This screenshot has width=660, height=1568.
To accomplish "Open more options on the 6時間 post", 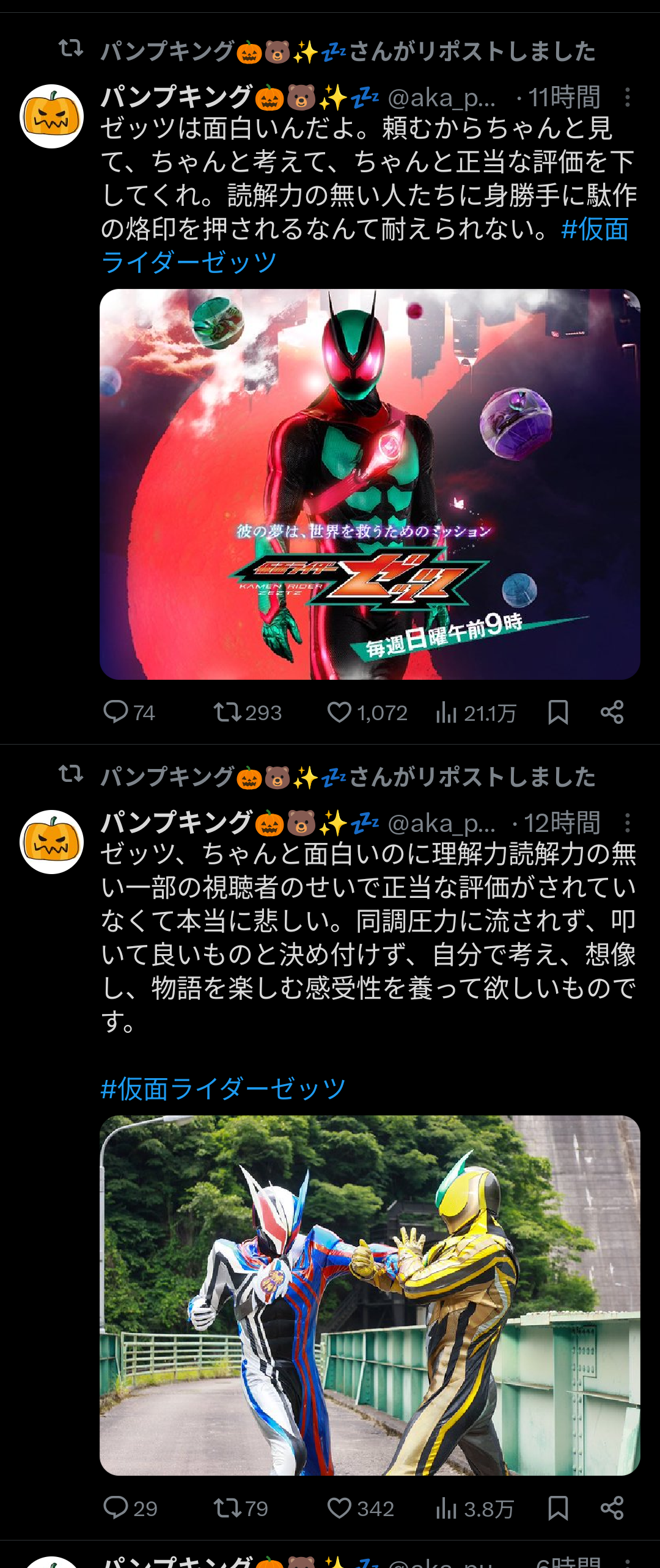I will [627, 1563].
